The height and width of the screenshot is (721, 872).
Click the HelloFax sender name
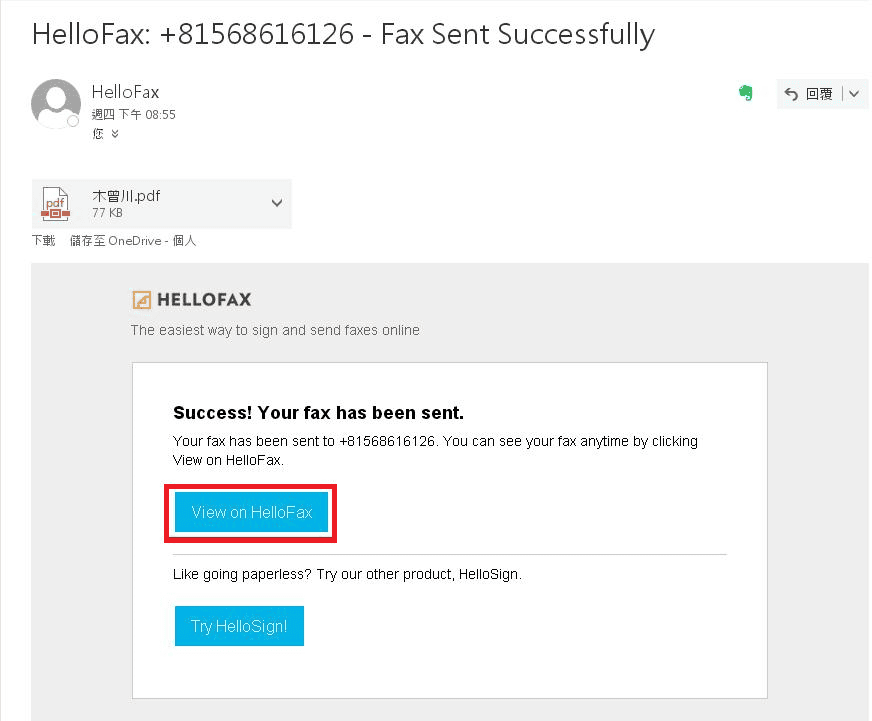pyautogui.click(x=125, y=93)
